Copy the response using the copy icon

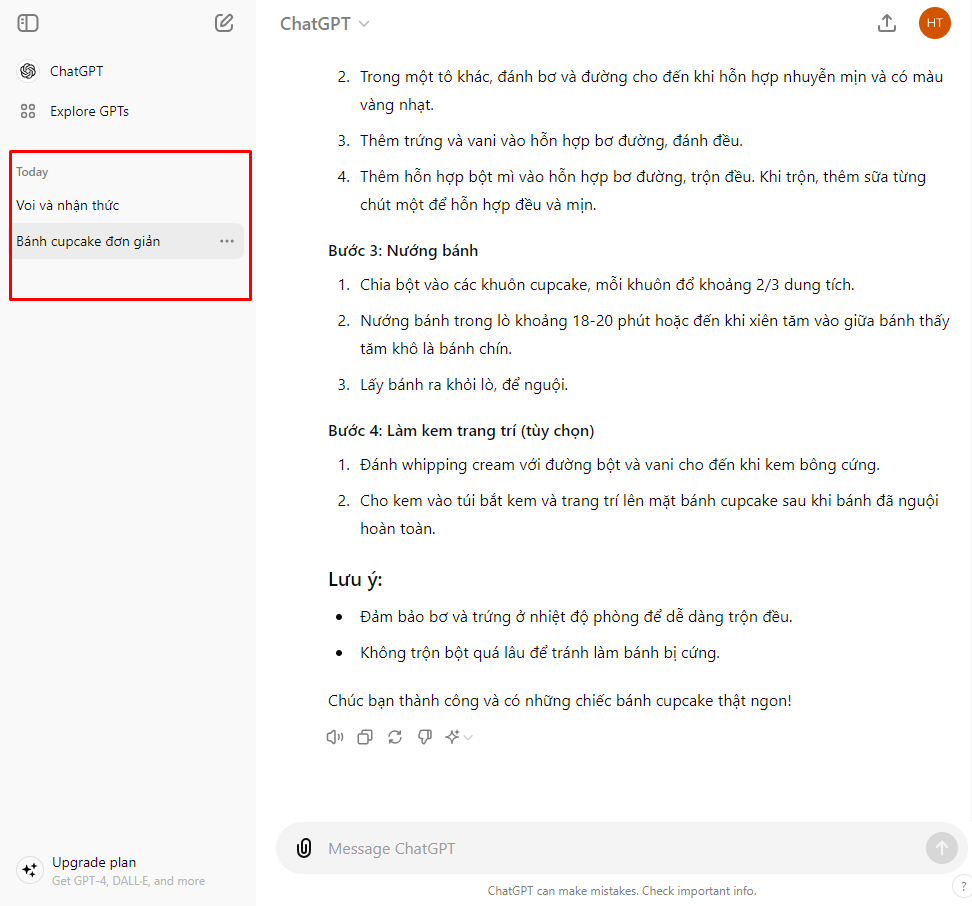click(365, 737)
